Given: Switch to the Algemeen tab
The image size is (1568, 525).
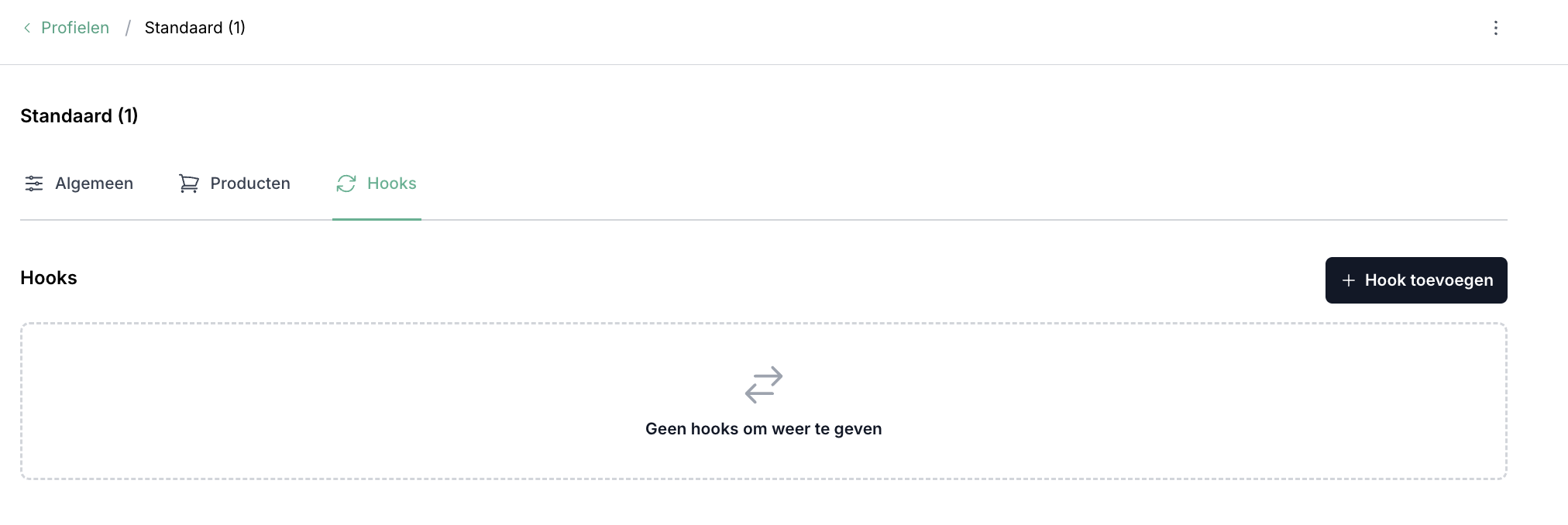Looking at the screenshot, I should point(94,184).
